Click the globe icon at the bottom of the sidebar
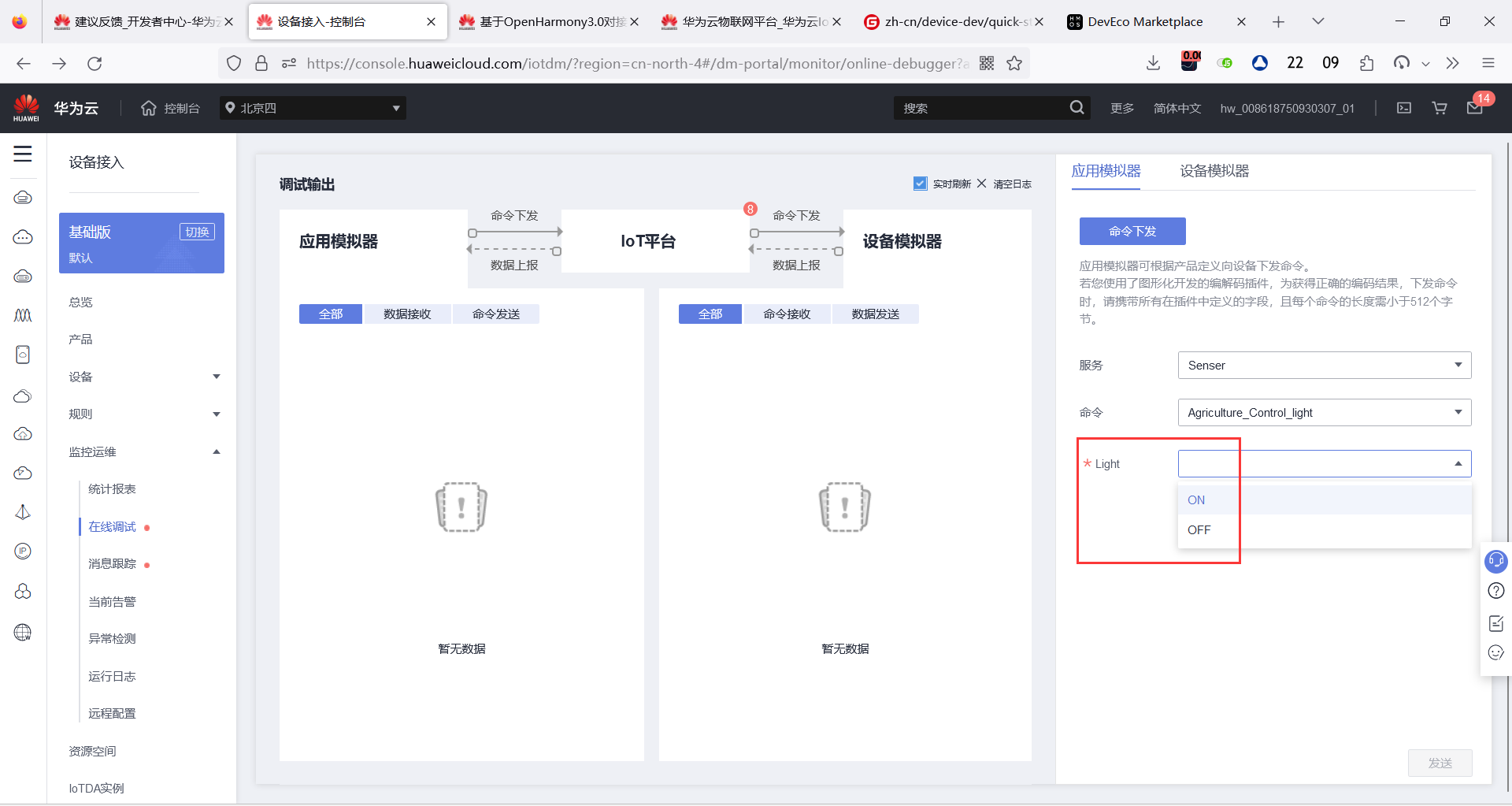This screenshot has width=1512, height=806. coord(23,632)
